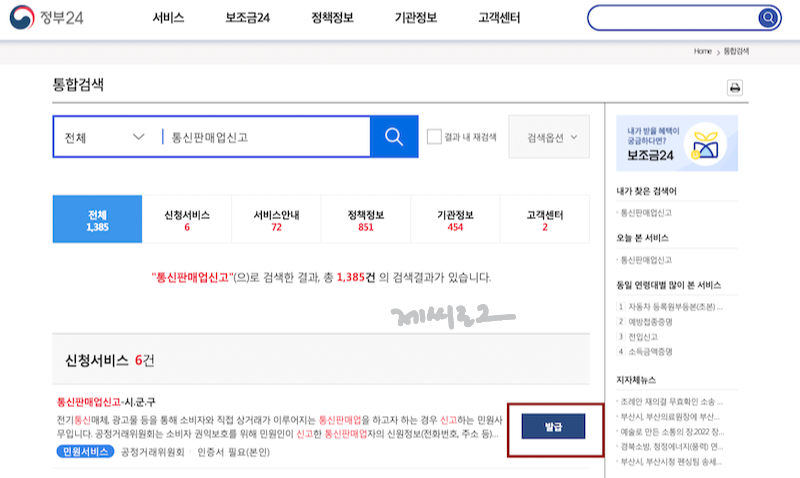Image resolution: width=800 pixels, height=478 pixels.
Task: Open news 경북소방, 청정에너지(풍력)
Action: 671,447
